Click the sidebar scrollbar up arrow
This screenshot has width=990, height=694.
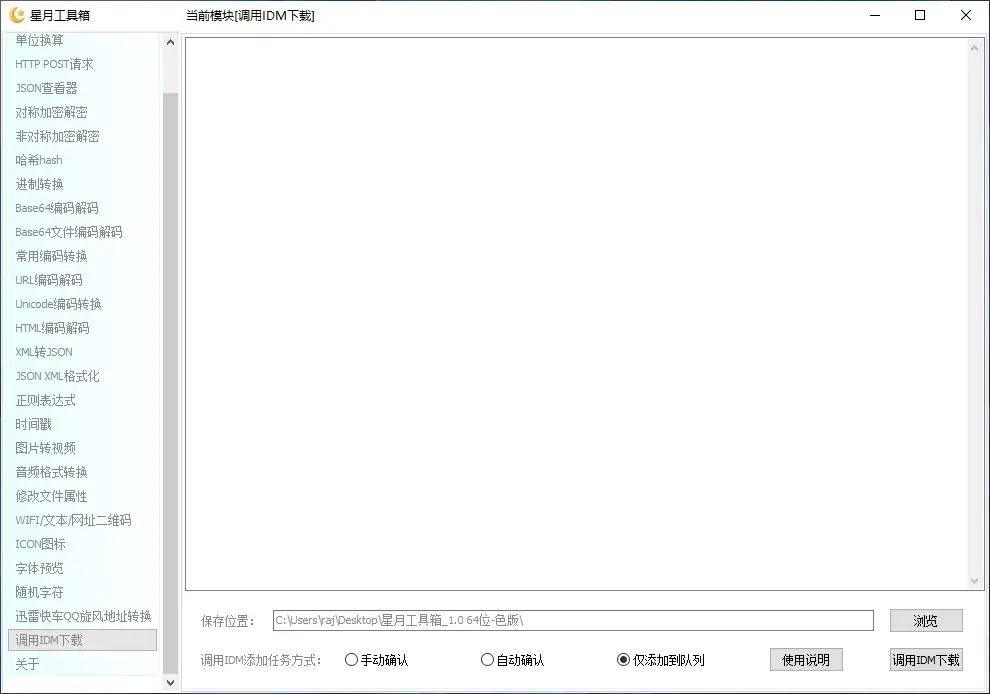[170, 42]
